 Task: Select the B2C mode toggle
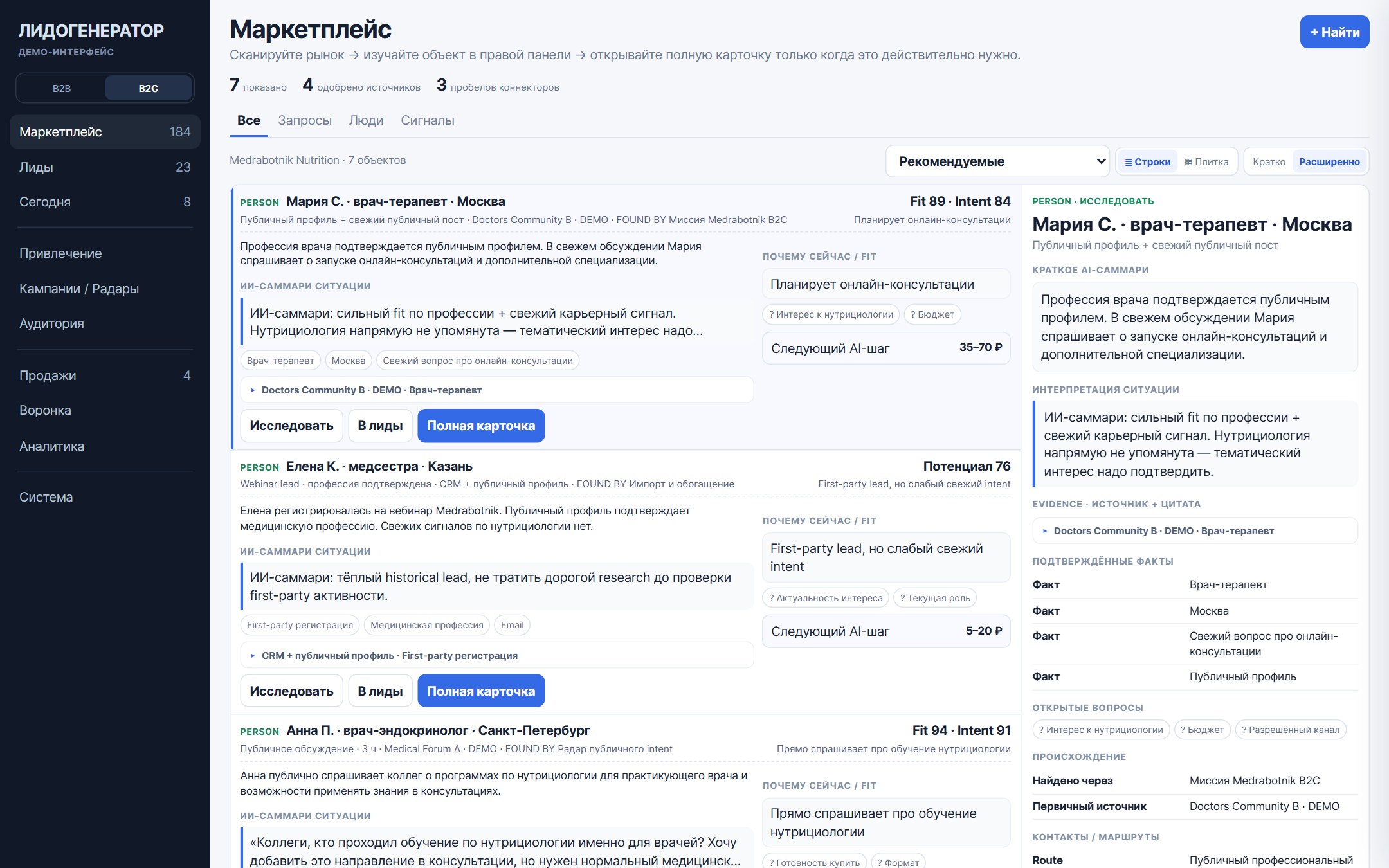(149, 88)
